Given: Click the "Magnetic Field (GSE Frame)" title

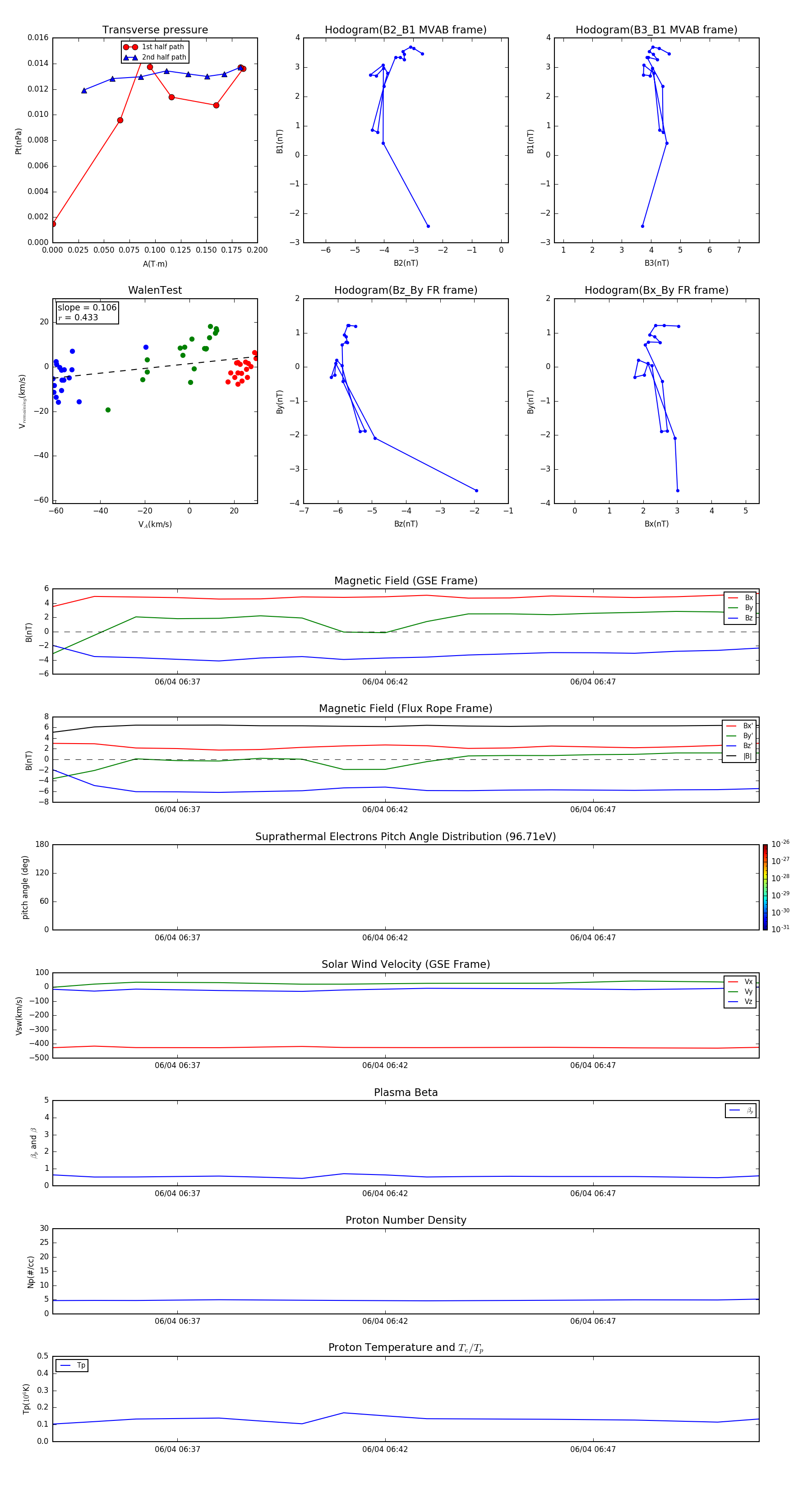Looking at the screenshot, I should pyautogui.click(x=406, y=581).
